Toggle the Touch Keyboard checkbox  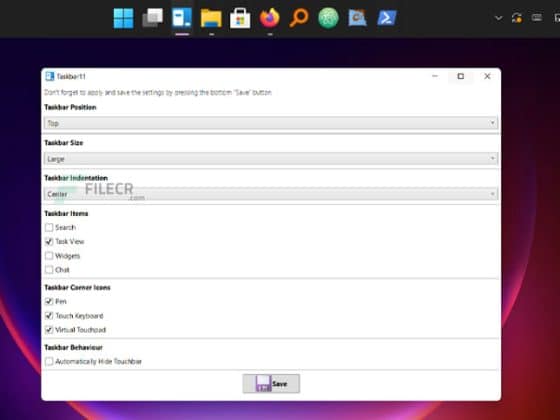coord(49,316)
